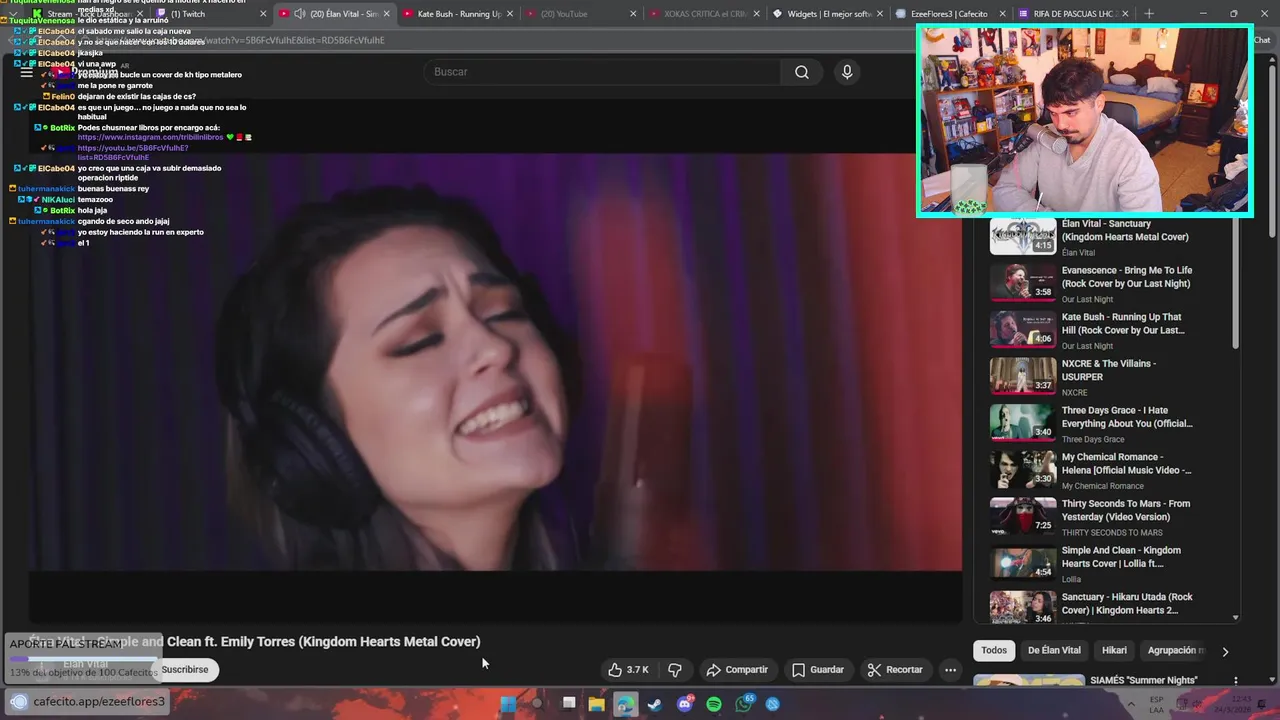This screenshot has width=1280, height=720.
Task: Close the Élan Vital tab
Action: click(387, 14)
